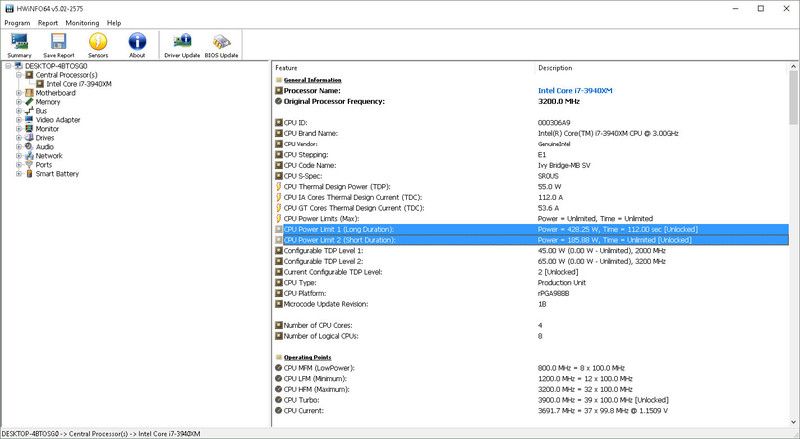The image size is (800, 439).
Task: Select the Video Adapter tree item
Action: click(58, 120)
